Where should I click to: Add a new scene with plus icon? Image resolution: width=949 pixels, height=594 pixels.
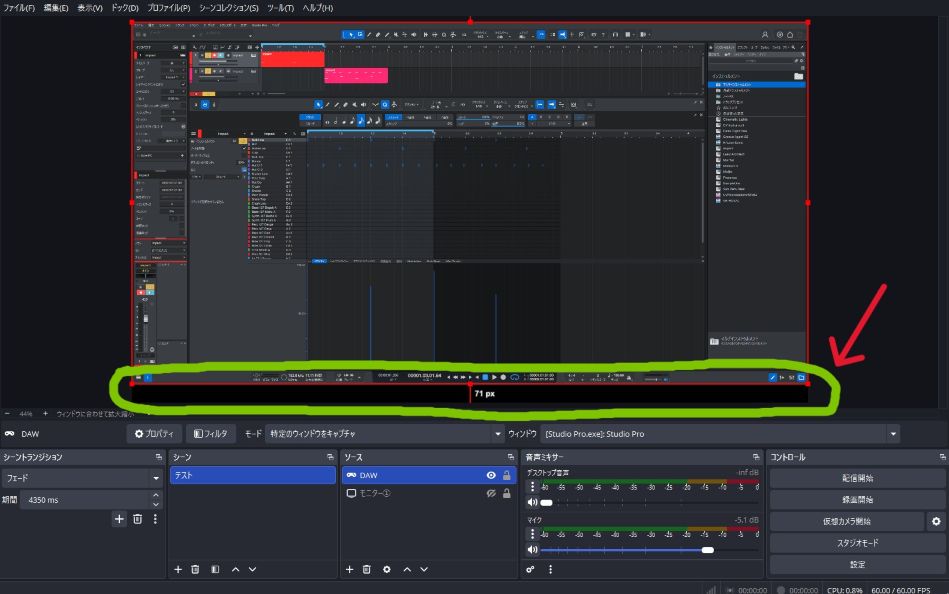click(x=178, y=569)
